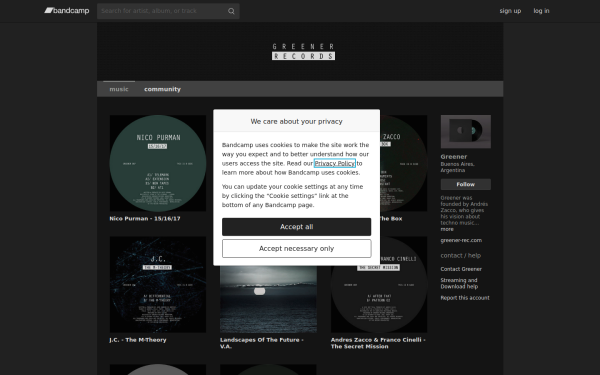The width and height of the screenshot is (600, 375).
Task: Open Andres Zacco & Franco Cinelli title link
Action: pyautogui.click(x=378, y=343)
